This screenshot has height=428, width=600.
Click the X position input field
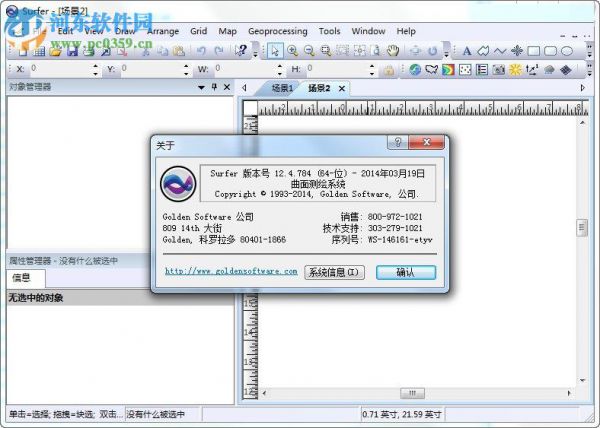(60, 69)
